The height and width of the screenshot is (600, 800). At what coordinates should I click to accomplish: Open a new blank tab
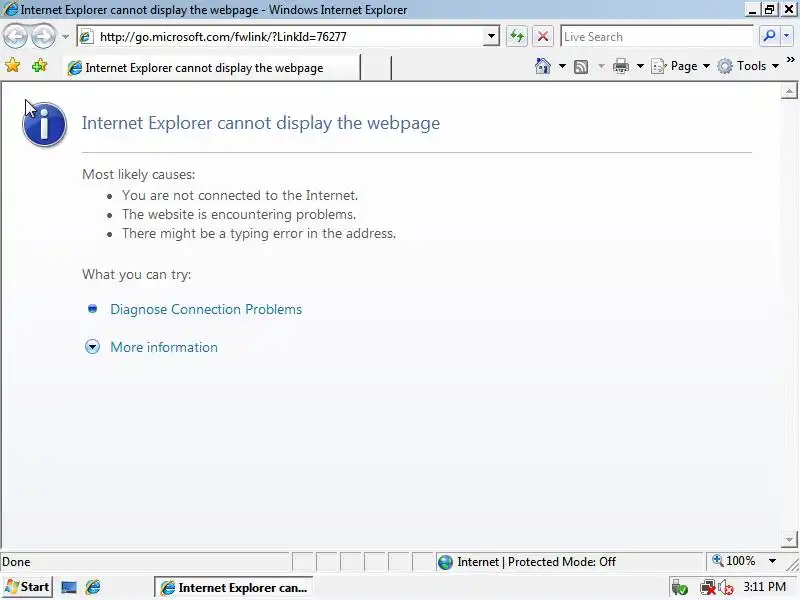click(x=376, y=68)
